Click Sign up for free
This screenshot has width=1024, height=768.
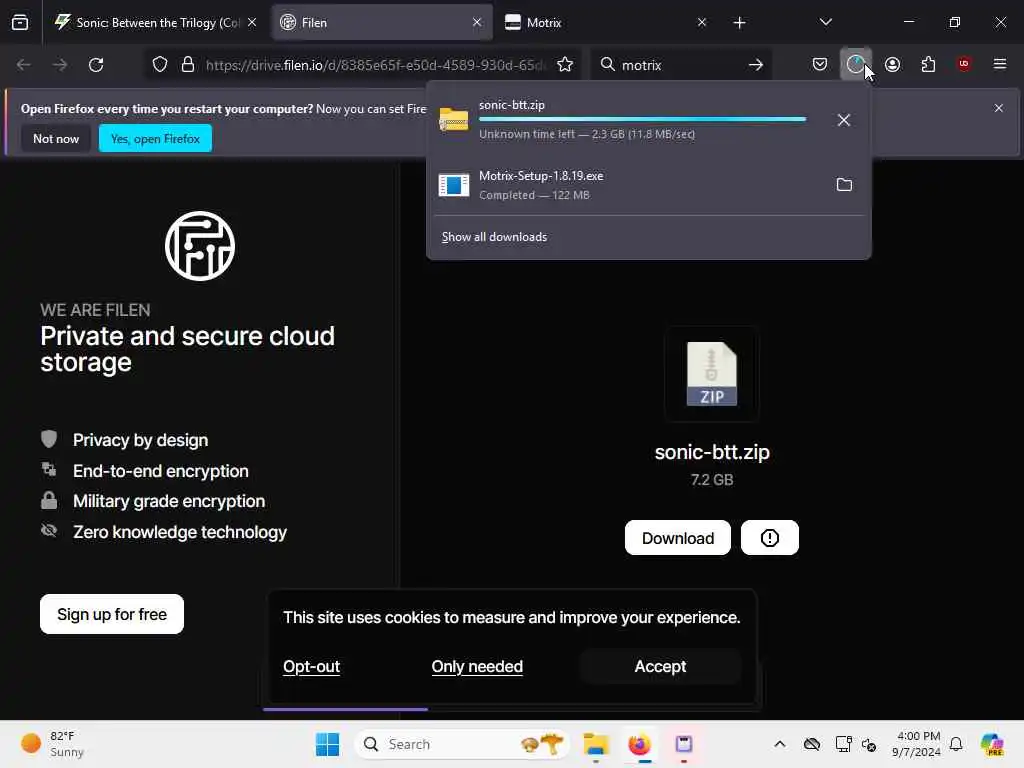click(x=112, y=615)
